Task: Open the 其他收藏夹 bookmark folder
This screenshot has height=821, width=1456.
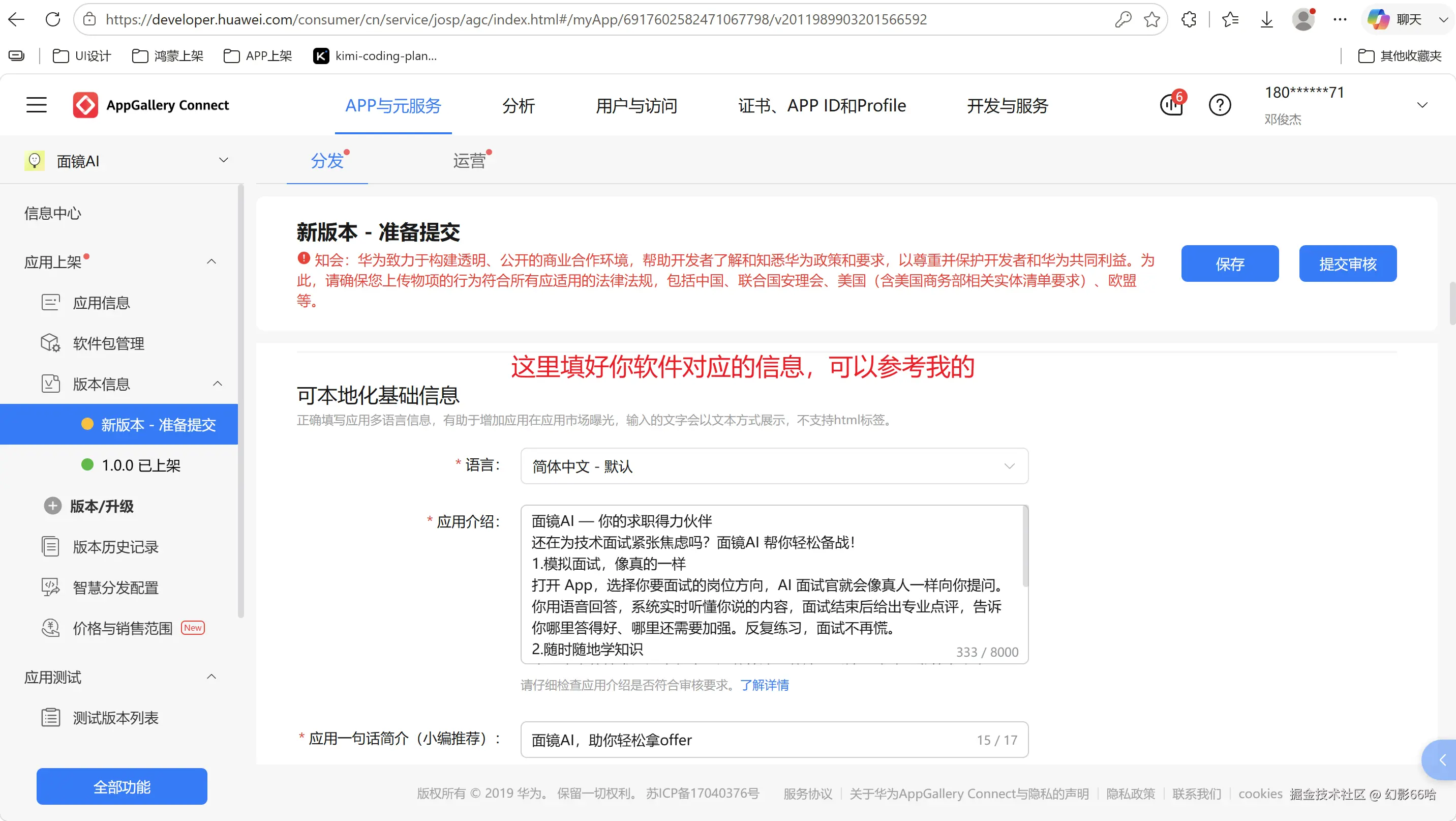Action: pos(1400,55)
